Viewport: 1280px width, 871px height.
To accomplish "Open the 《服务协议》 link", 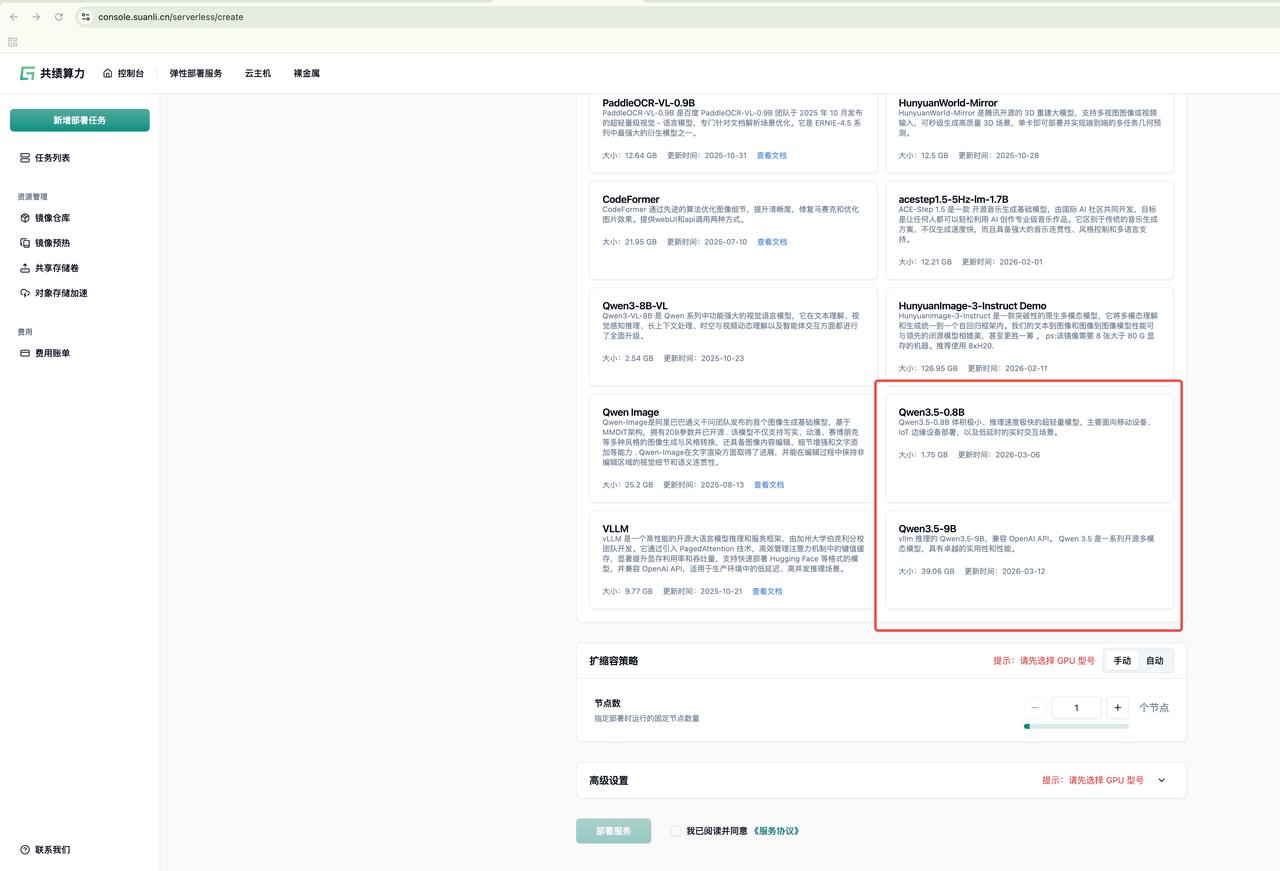I will [x=776, y=831].
